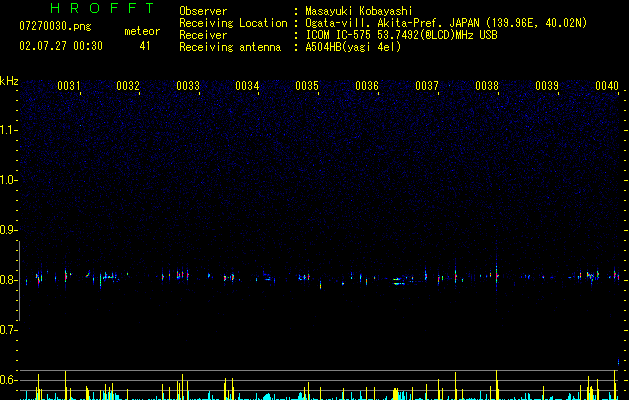Click the Ogata-vill. Akita-Pref. JAPAN location text

tap(446, 23)
